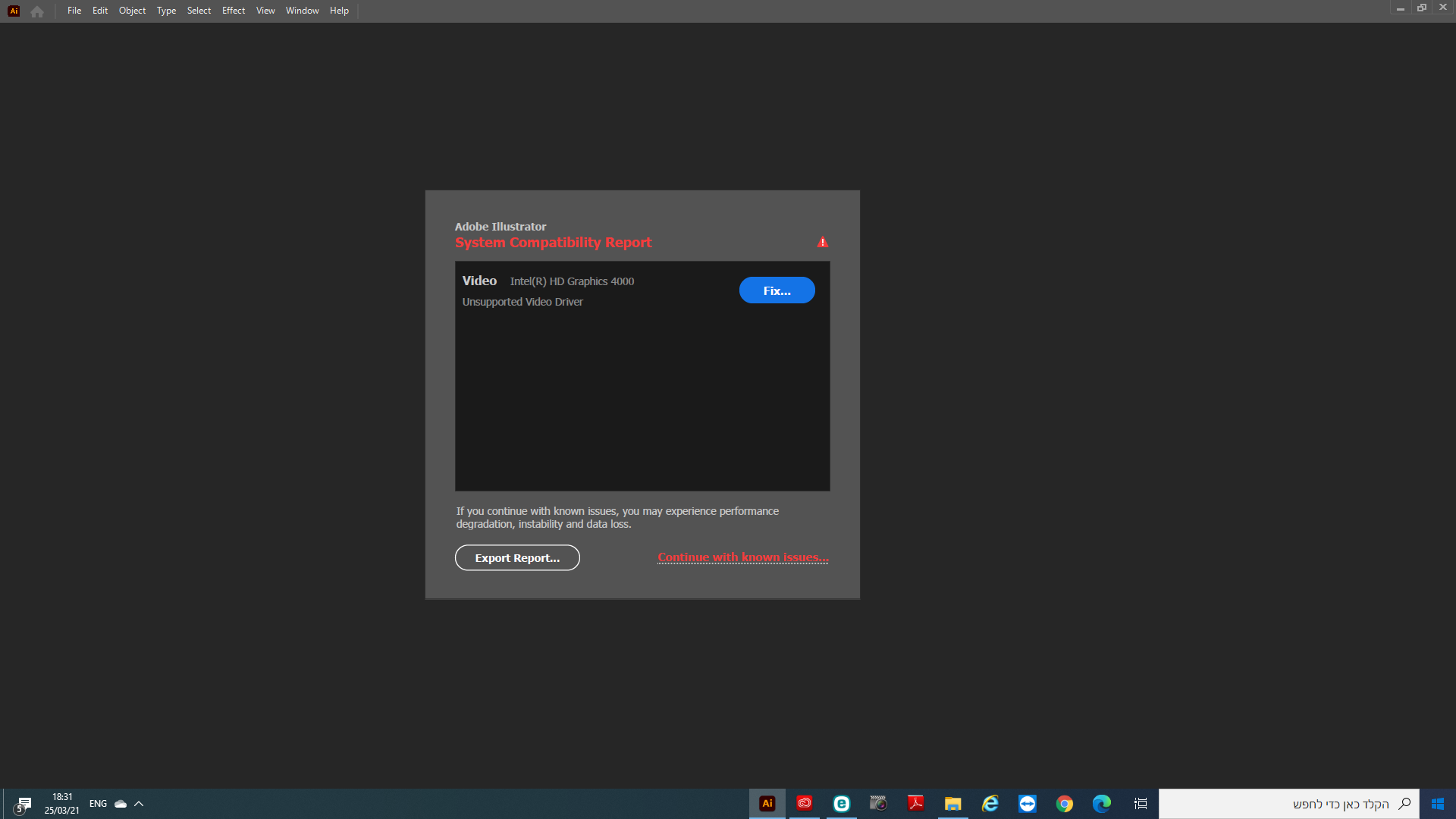
Task: Open Adobe Illustrator from the taskbar
Action: 767,804
